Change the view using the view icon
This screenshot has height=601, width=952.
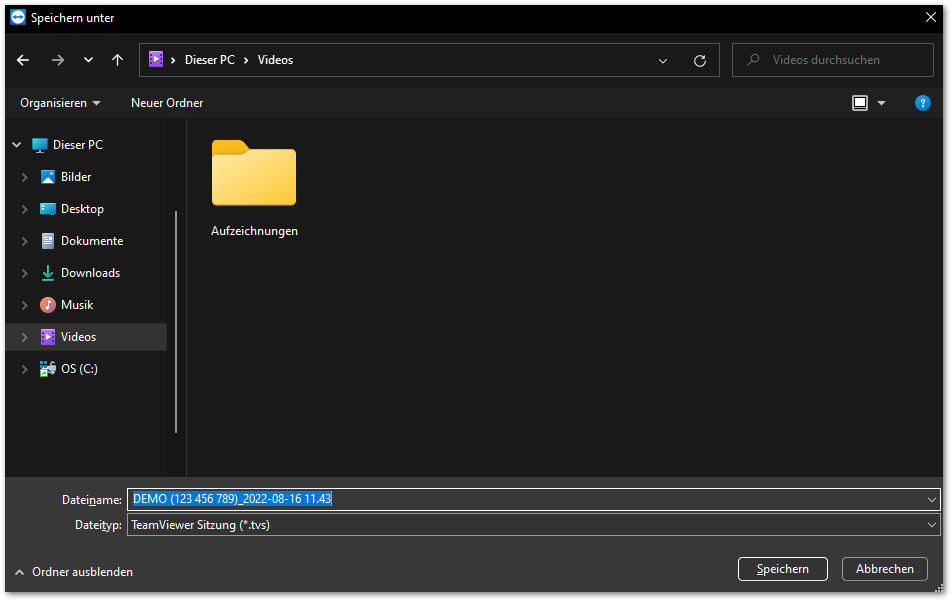pos(860,103)
